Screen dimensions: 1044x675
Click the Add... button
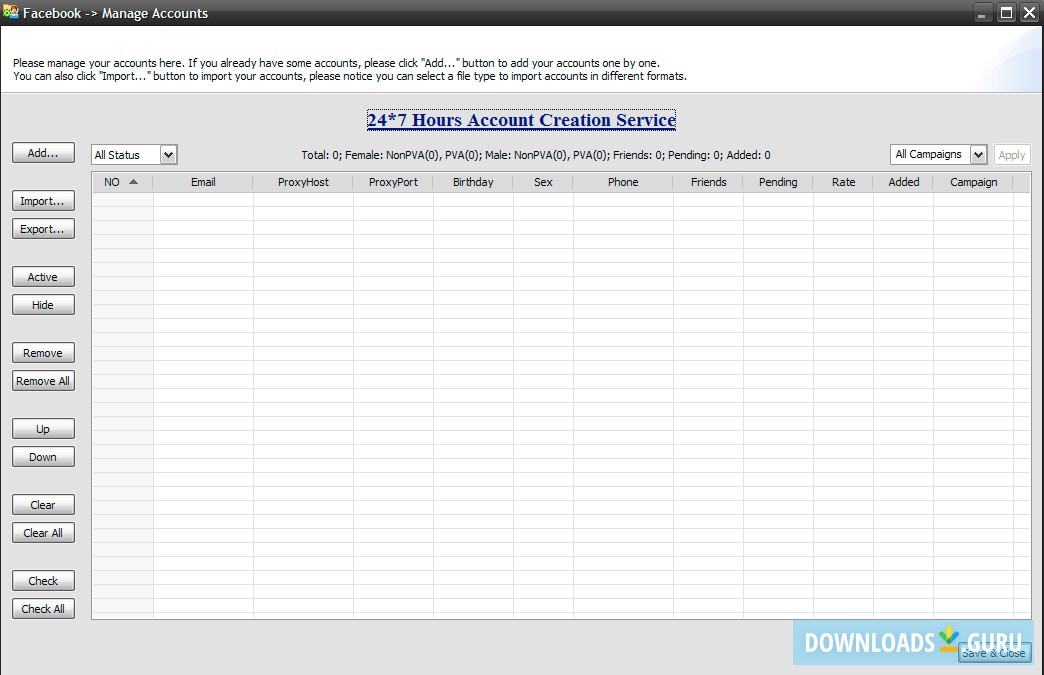click(x=43, y=153)
